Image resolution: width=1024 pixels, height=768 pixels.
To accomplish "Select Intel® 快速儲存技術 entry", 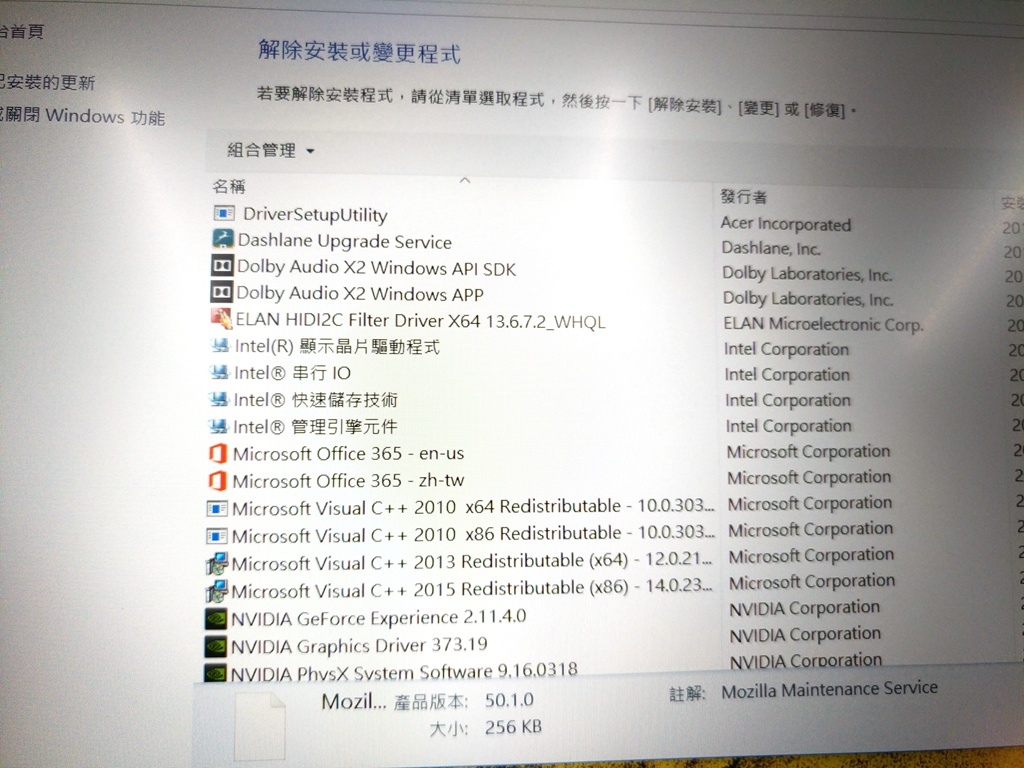I will click(315, 400).
